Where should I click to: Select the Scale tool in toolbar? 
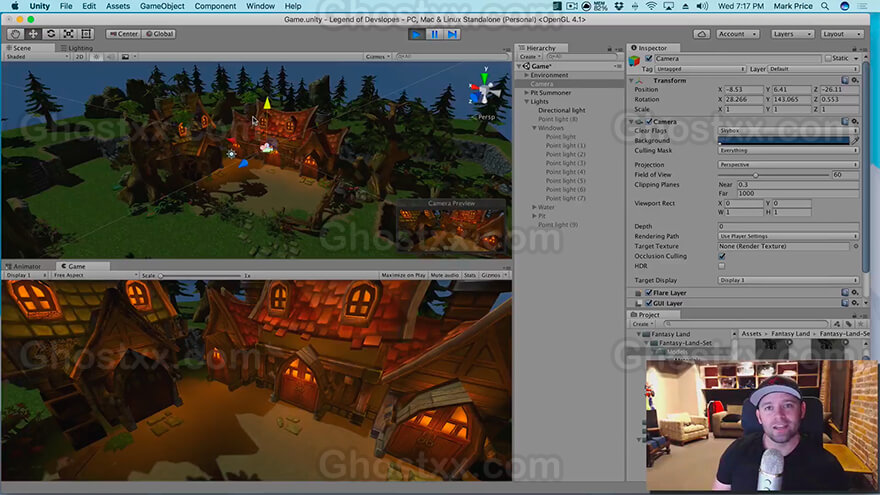click(68, 34)
